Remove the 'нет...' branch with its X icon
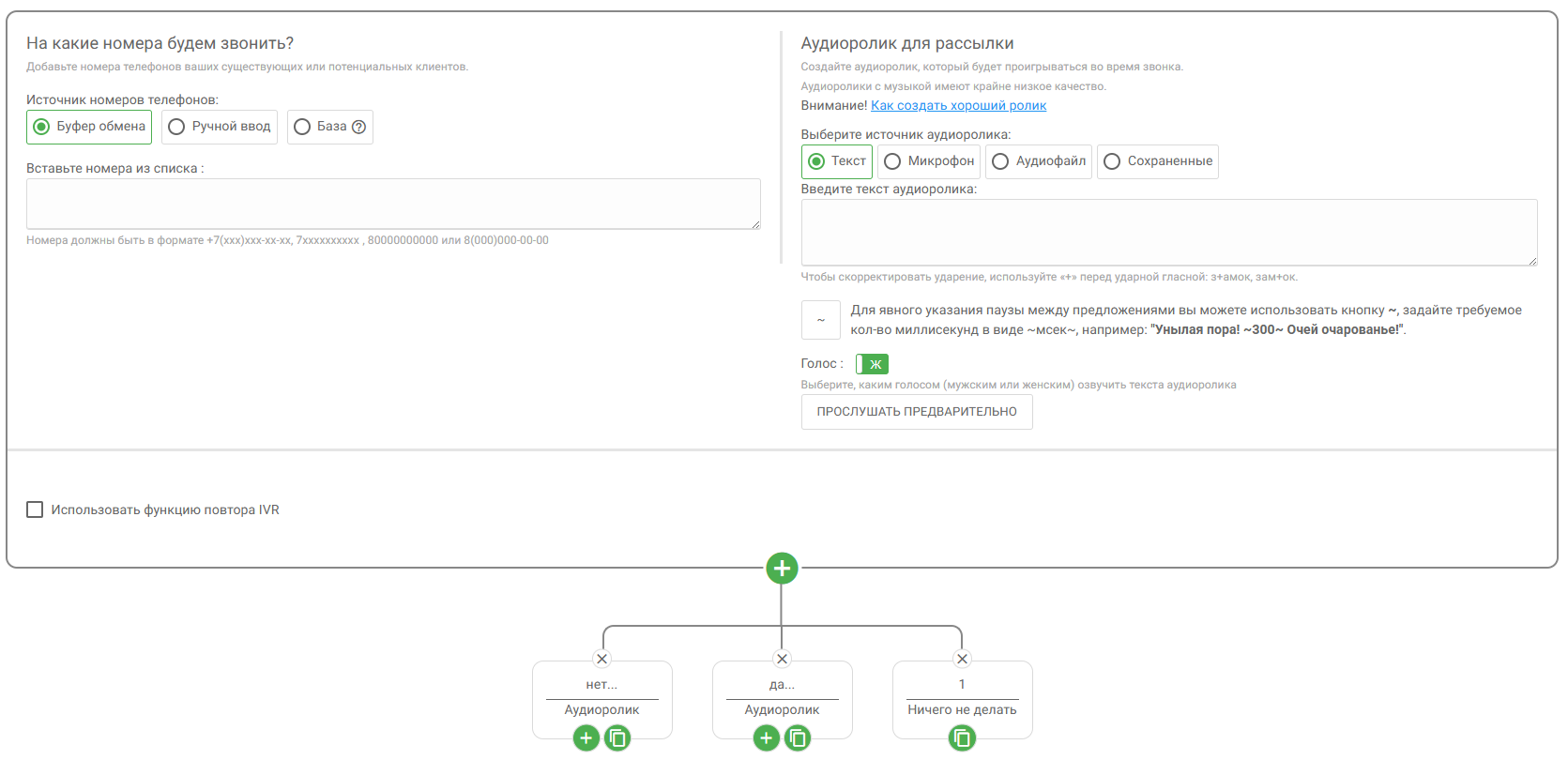Image resolution: width=1568 pixels, height=760 pixels. [602, 659]
